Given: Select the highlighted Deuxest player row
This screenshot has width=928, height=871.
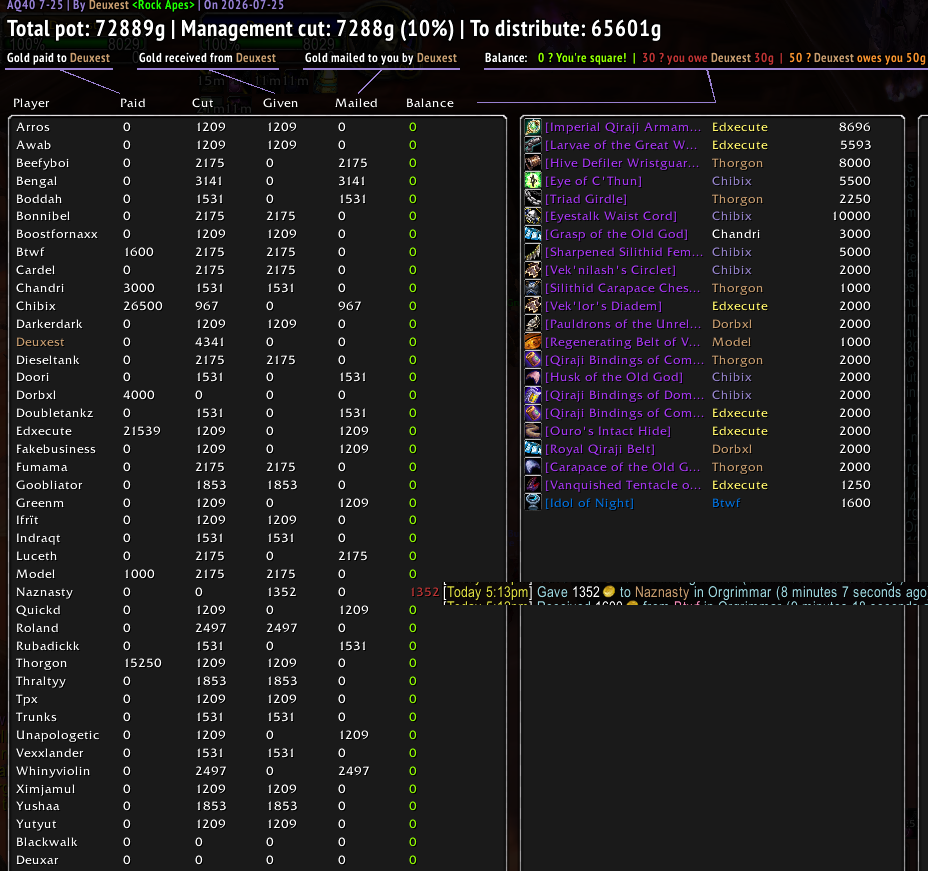Looking at the screenshot, I should pyautogui.click(x=257, y=342).
